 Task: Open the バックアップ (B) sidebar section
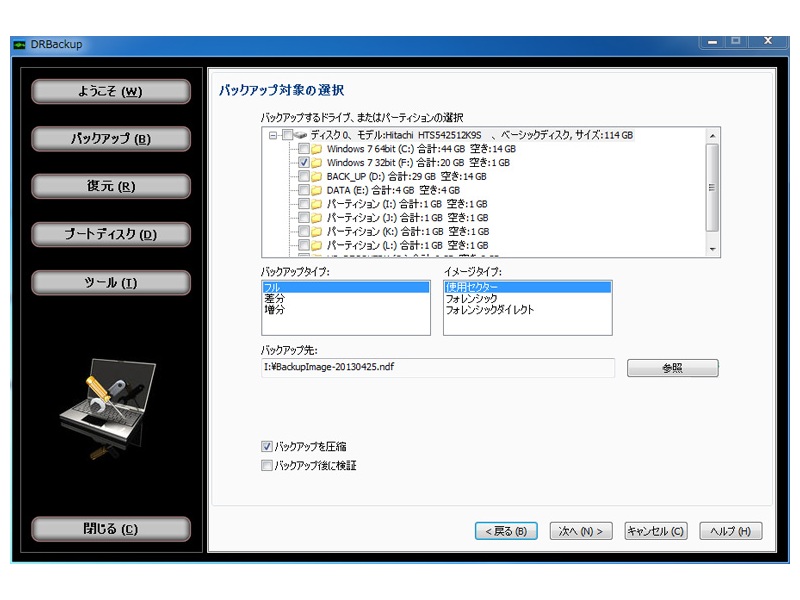coord(110,139)
